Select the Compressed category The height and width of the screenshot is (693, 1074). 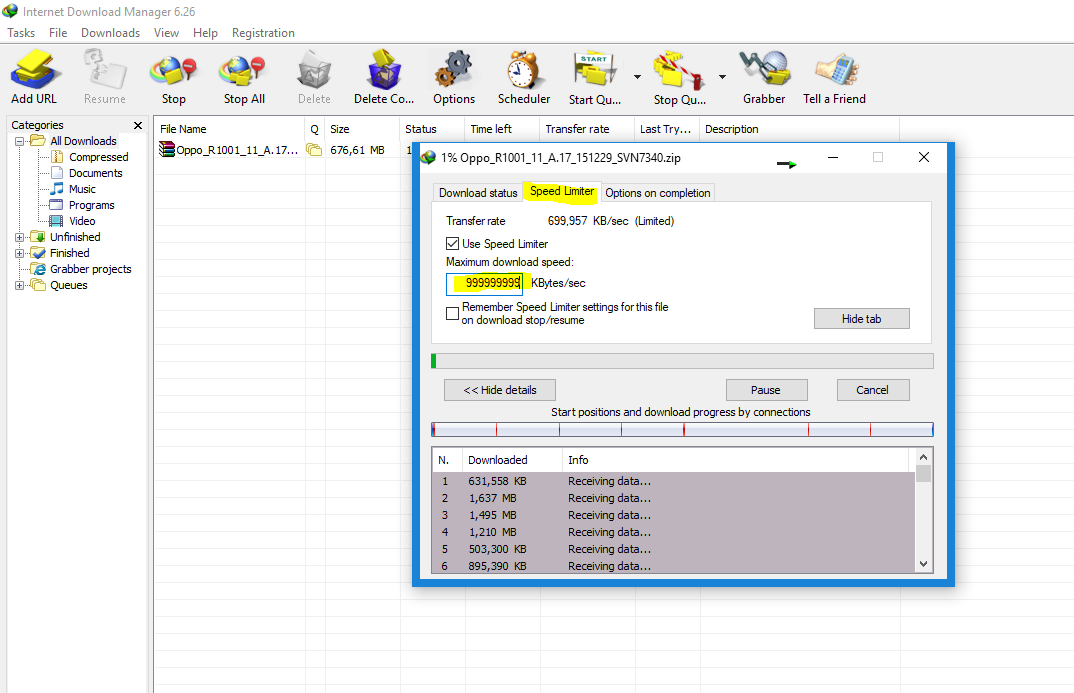pos(99,157)
